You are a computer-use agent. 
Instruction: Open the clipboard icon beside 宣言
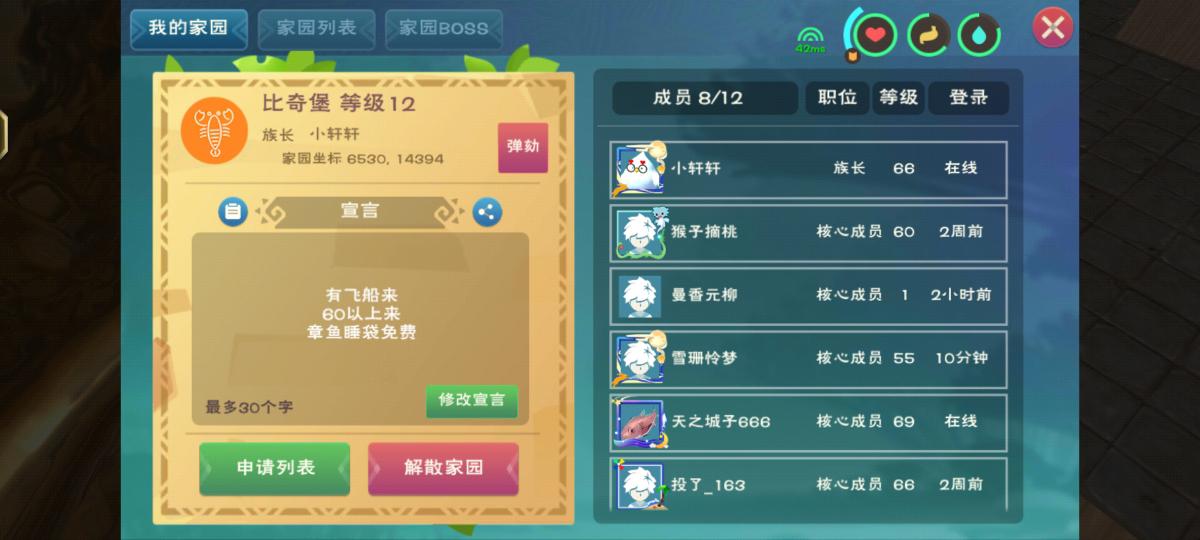233,212
